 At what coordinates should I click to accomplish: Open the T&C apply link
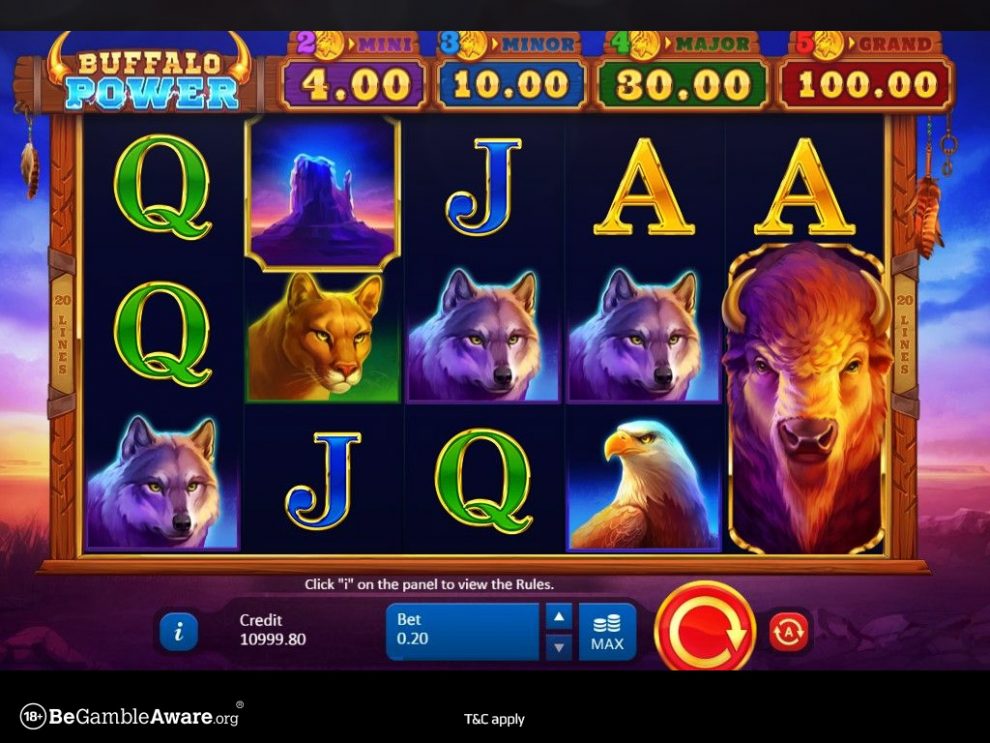[494, 719]
